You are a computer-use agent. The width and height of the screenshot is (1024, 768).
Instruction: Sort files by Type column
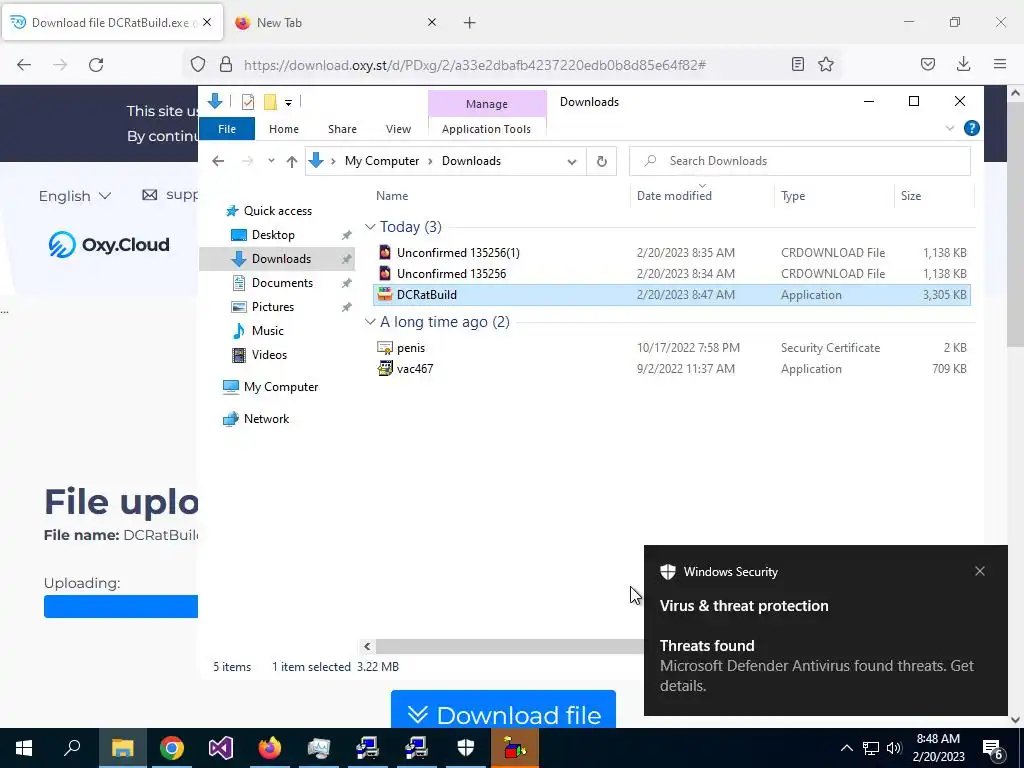[x=793, y=196]
